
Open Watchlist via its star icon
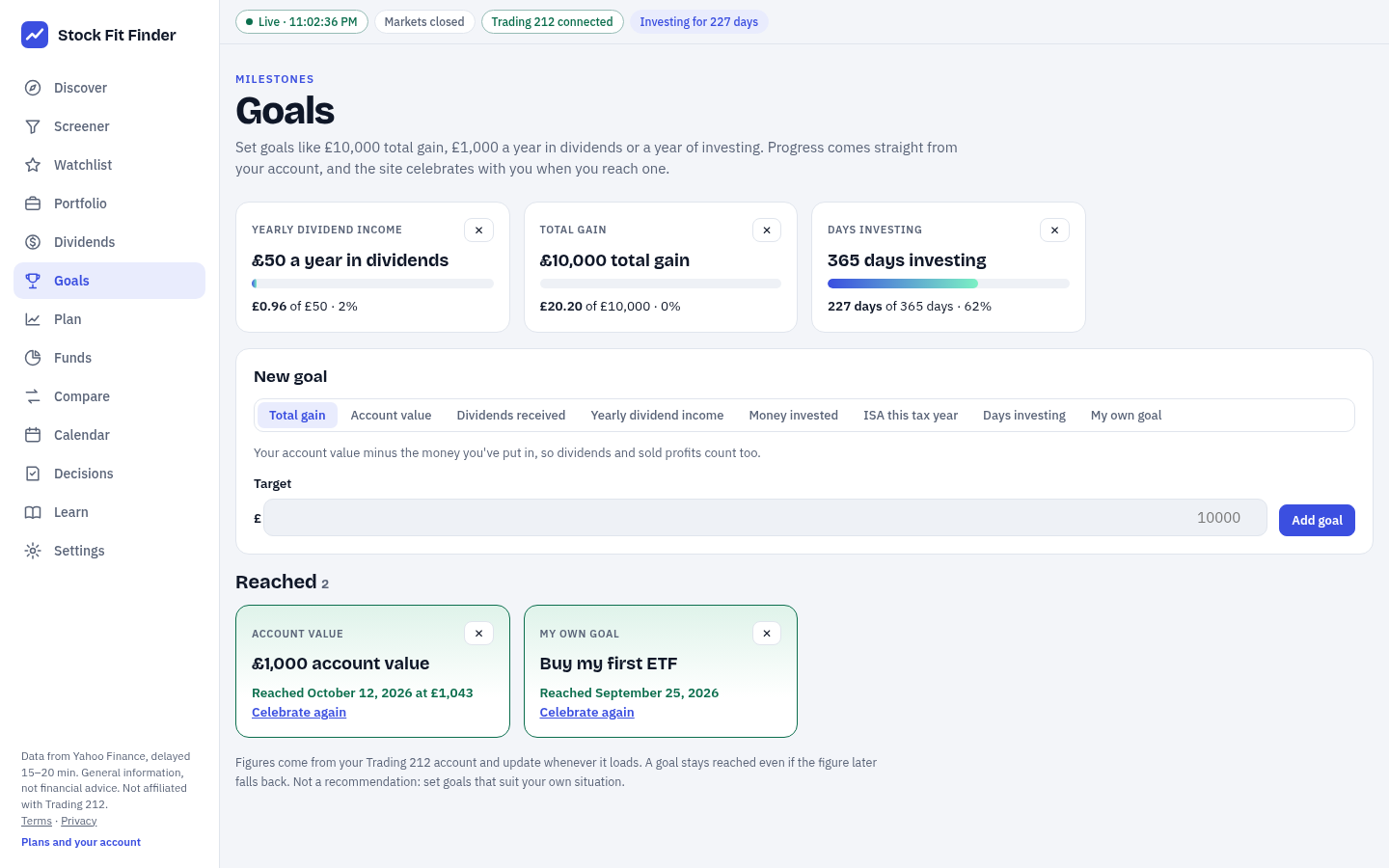click(x=33, y=165)
